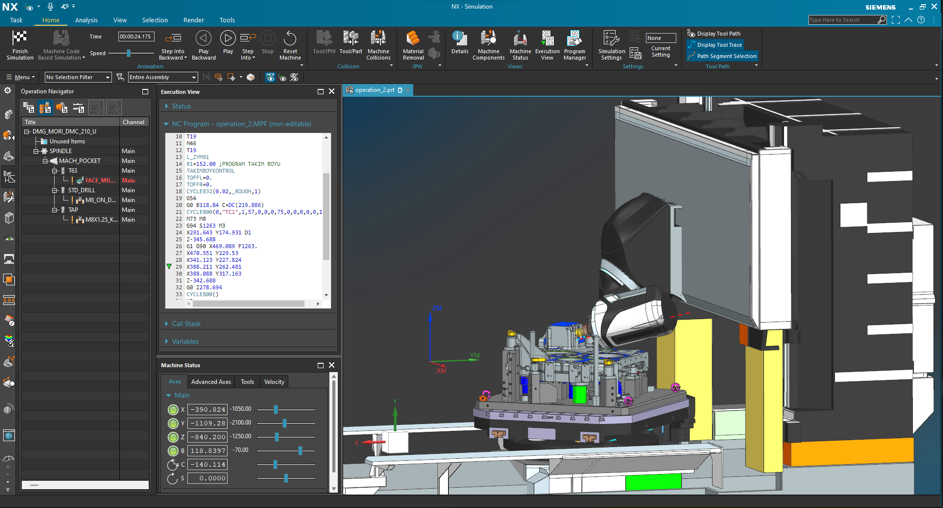Collapse the MACH_POCKET tree node
Image resolution: width=943 pixels, height=508 pixels.
click(x=45, y=161)
